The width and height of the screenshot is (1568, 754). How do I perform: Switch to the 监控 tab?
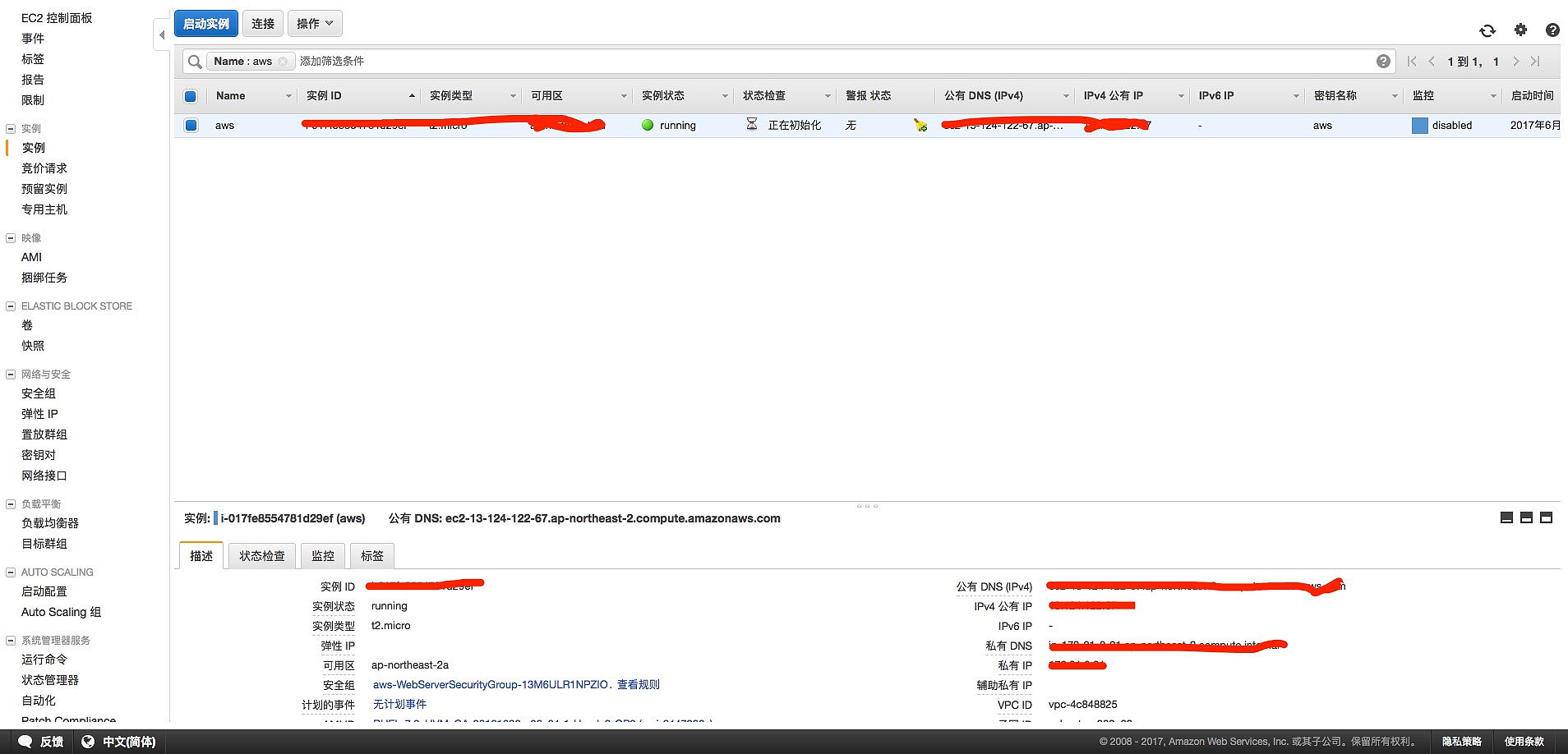coord(323,556)
